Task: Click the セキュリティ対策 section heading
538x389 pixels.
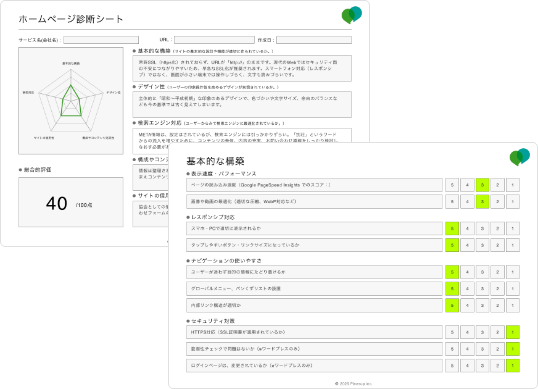Action: click(x=211, y=321)
